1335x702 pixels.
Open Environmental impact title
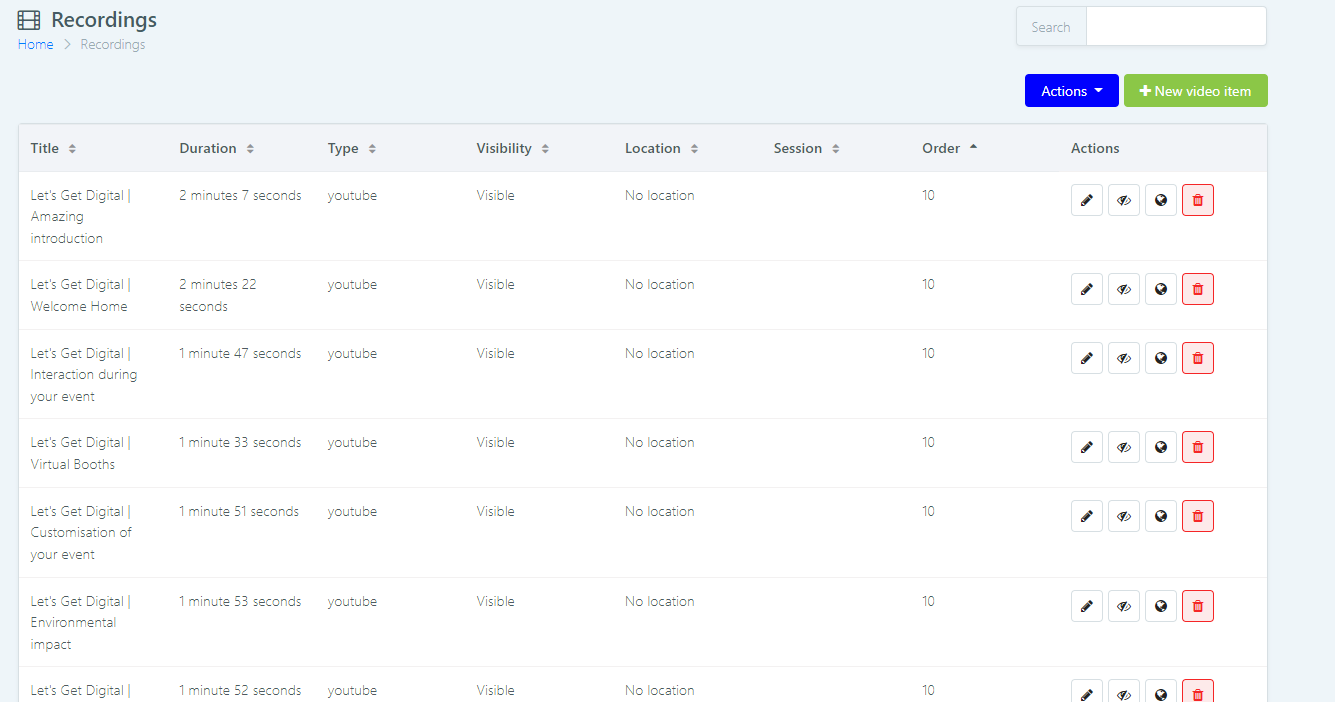(80, 623)
